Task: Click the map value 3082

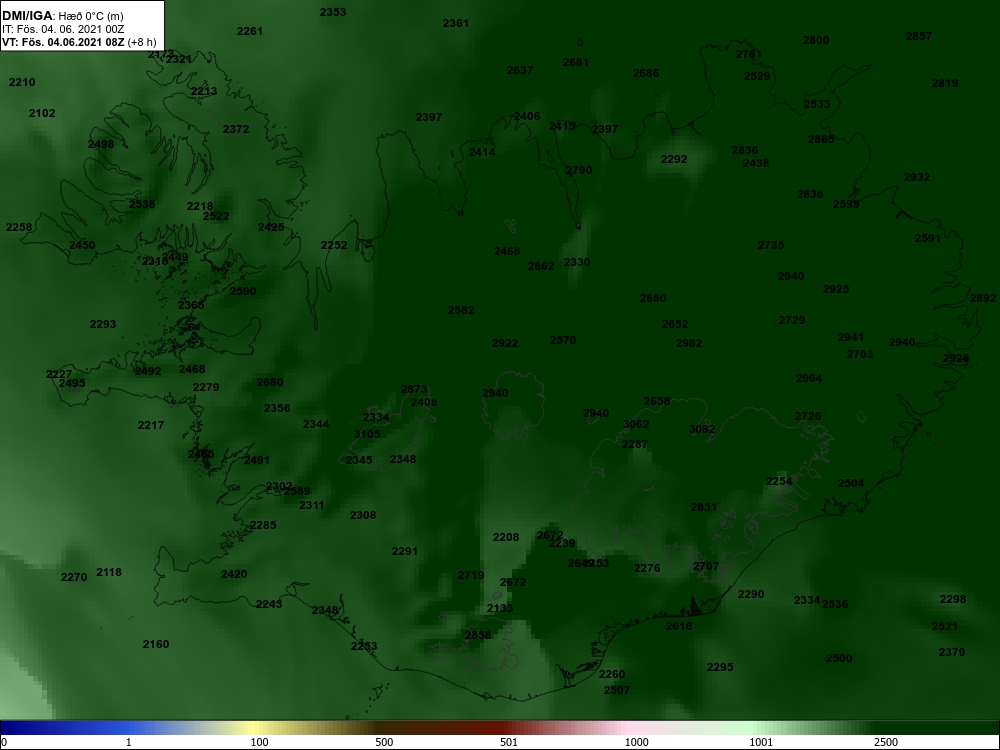Action: click(x=702, y=429)
